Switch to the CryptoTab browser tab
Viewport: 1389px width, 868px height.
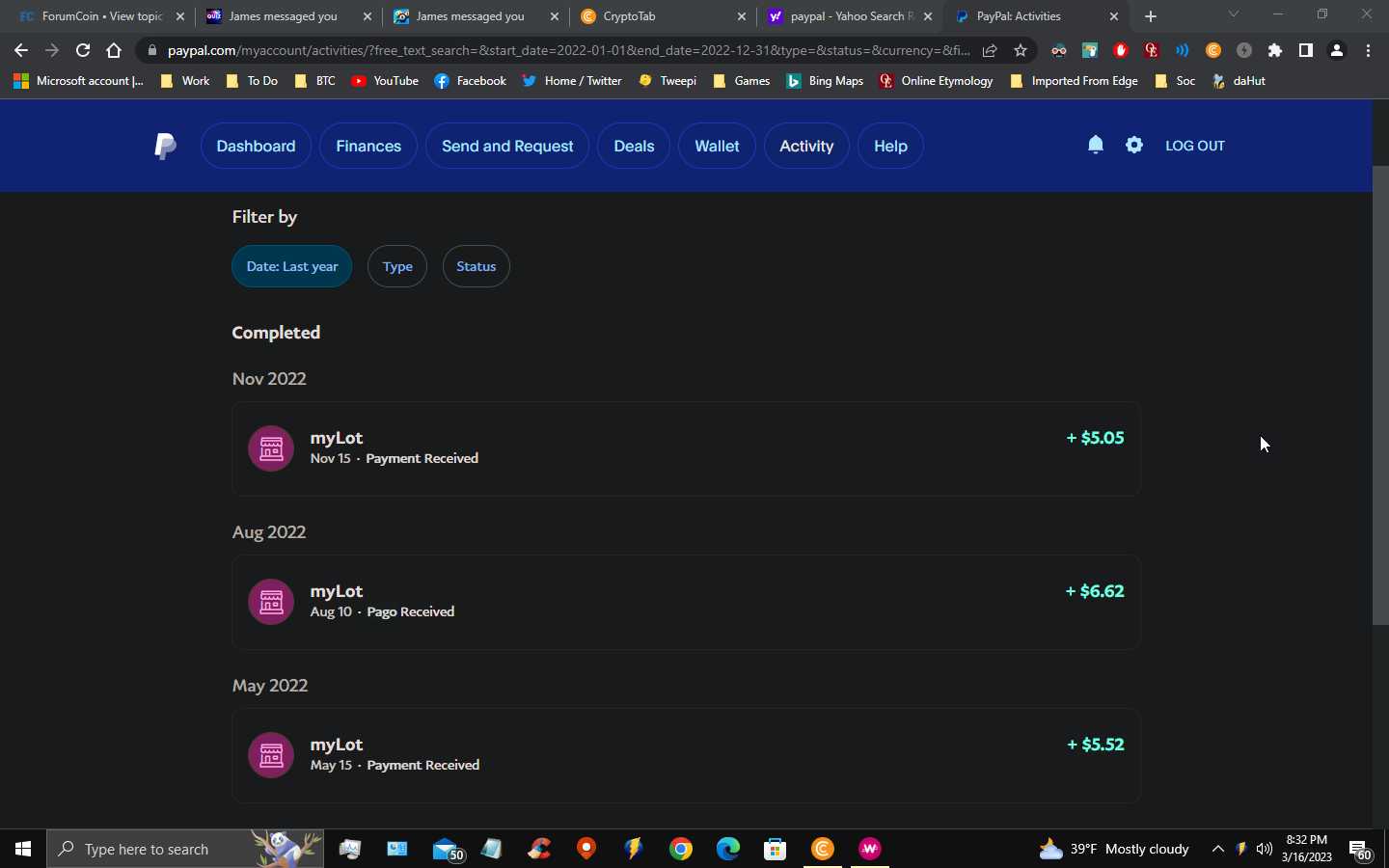(662, 16)
